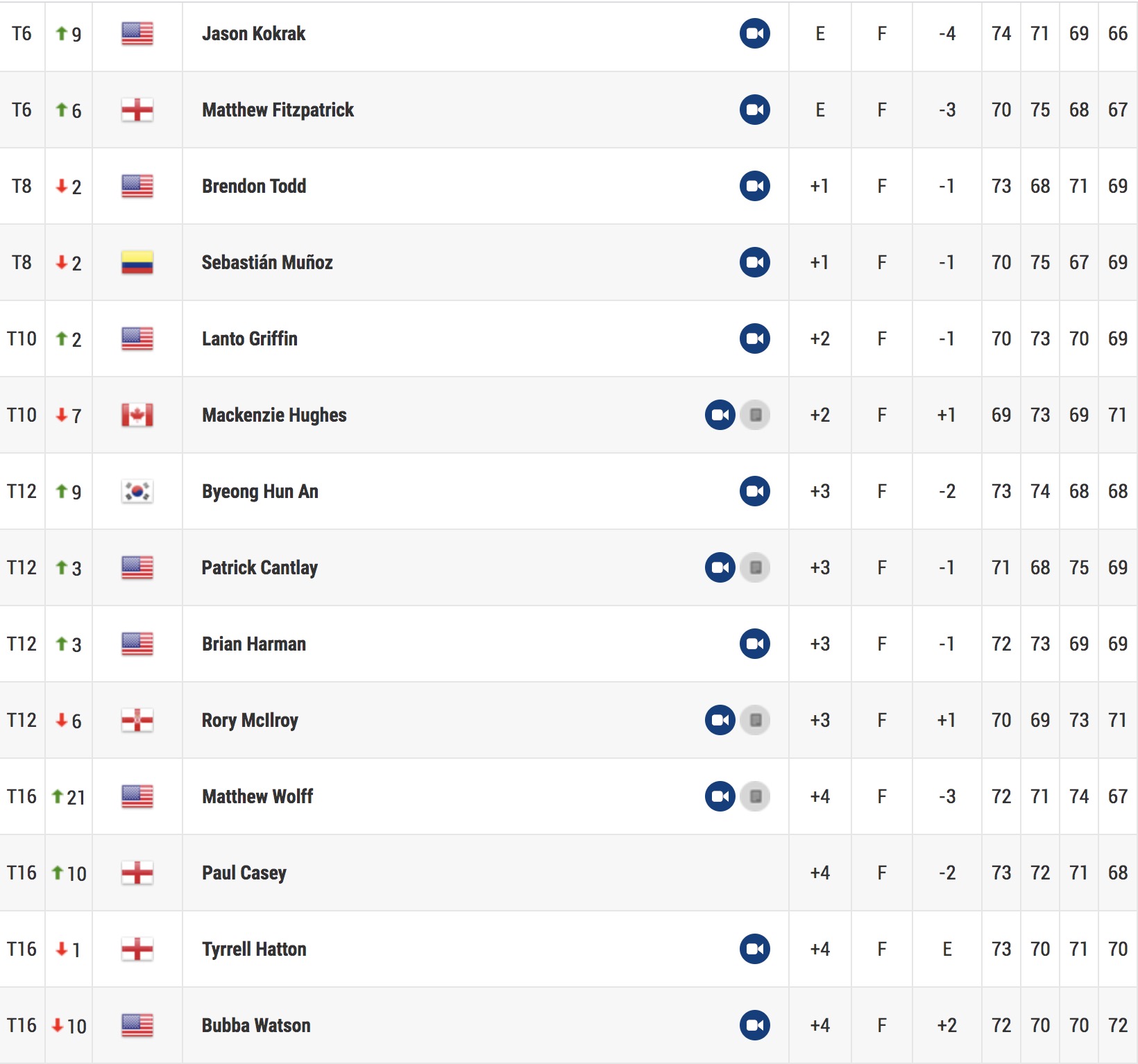Open Jason Kokrak's video highlights icon
The image size is (1138, 1064).
[x=755, y=33]
